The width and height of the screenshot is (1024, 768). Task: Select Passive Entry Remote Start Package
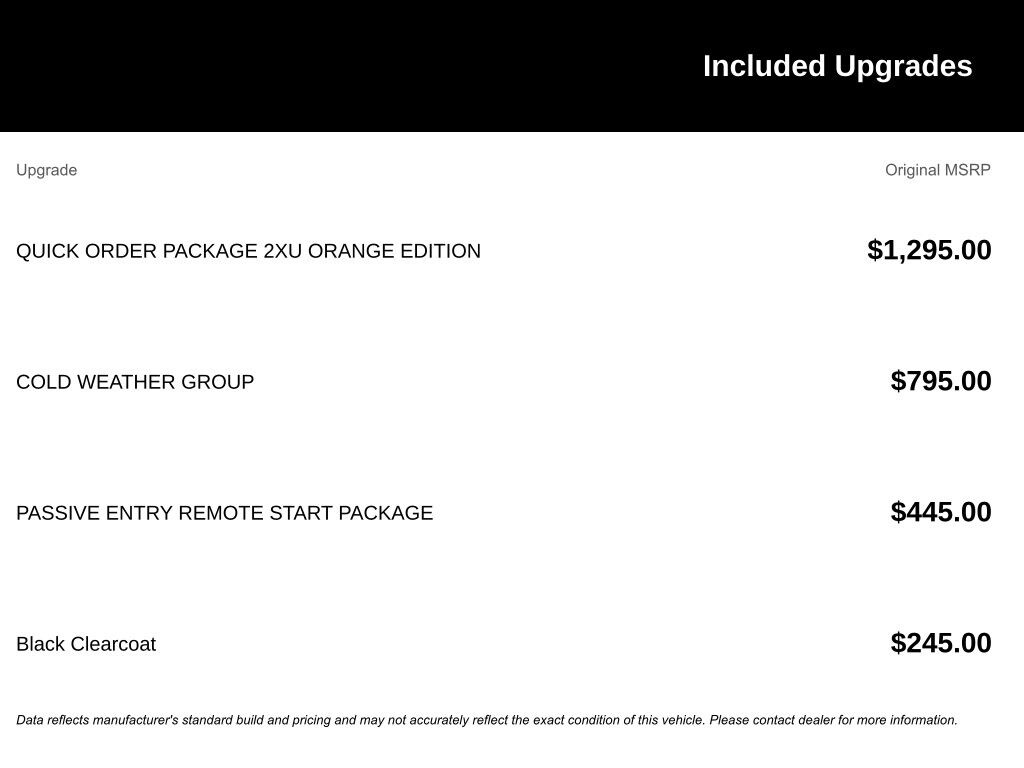click(224, 513)
